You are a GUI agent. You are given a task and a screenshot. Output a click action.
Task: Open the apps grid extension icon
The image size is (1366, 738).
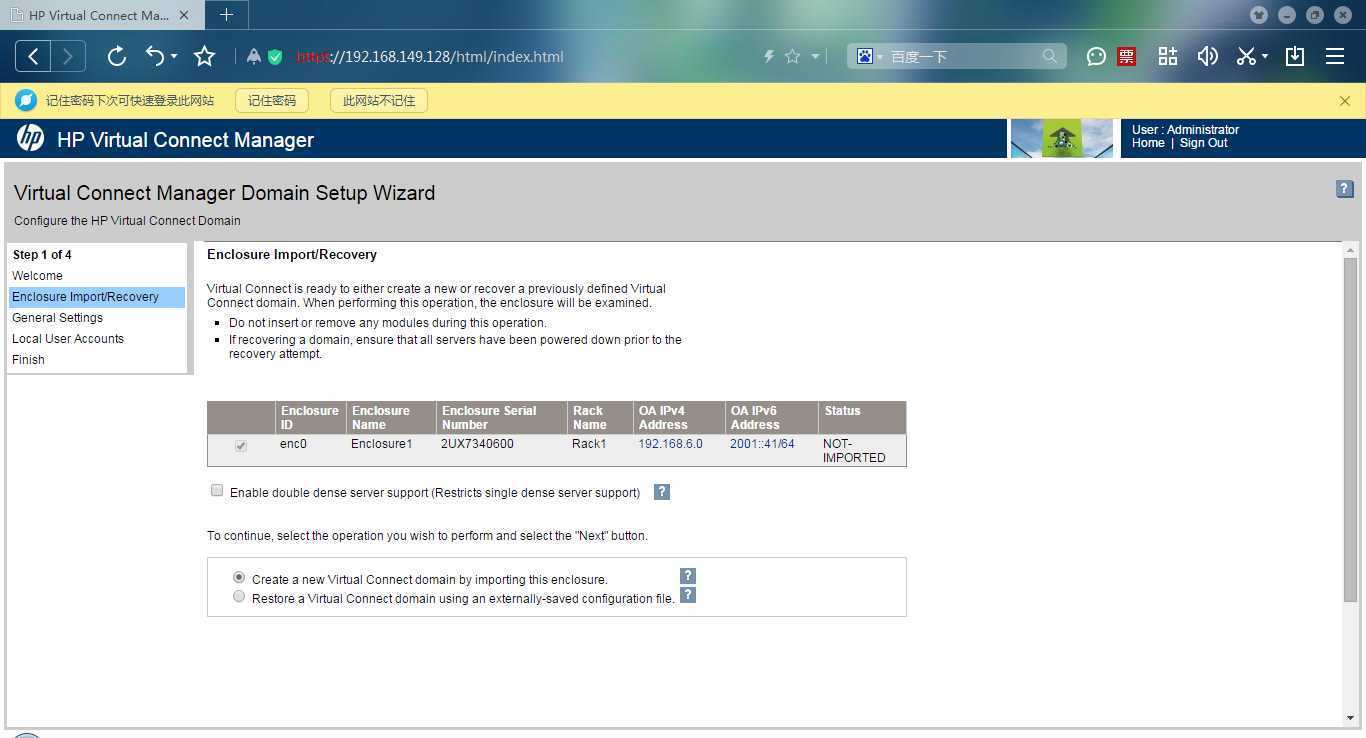(1168, 57)
